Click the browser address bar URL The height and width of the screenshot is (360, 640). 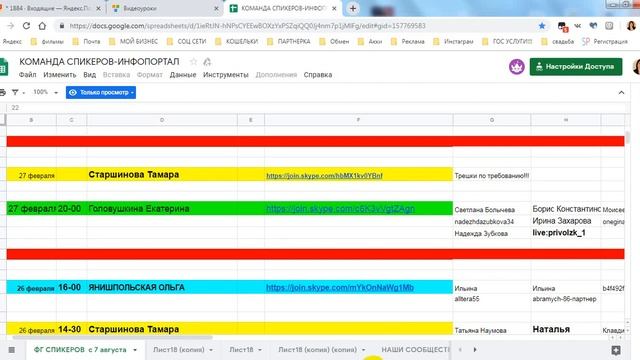[x=247, y=26]
